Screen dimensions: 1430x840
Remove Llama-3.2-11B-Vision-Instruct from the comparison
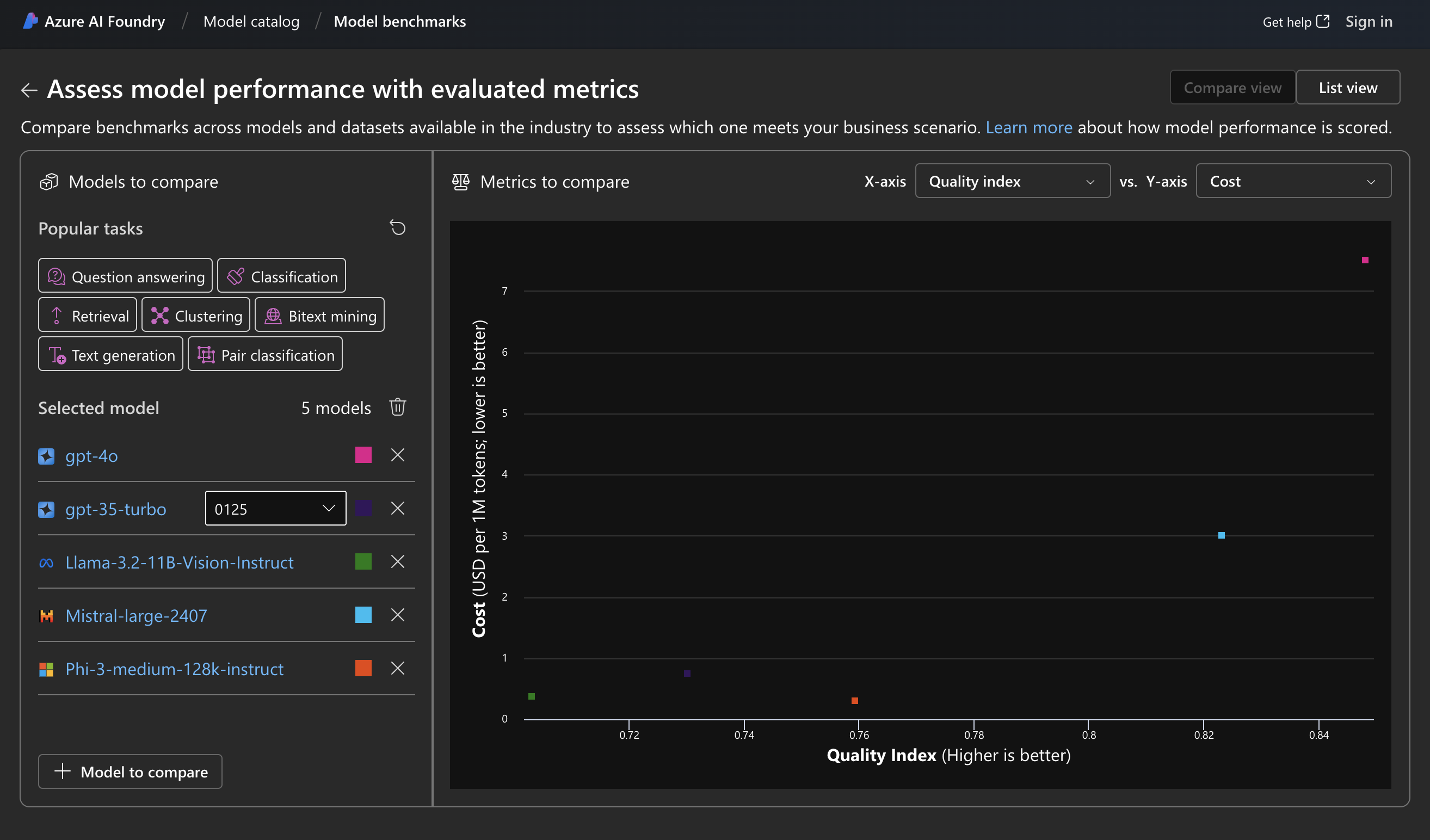(x=397, y=561)
